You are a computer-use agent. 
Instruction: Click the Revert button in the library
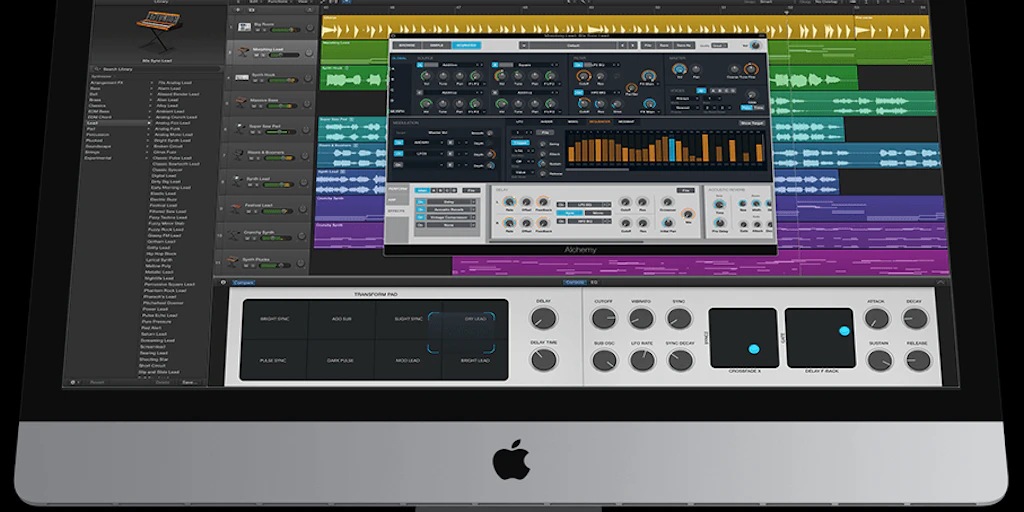[x=97, y=382]
